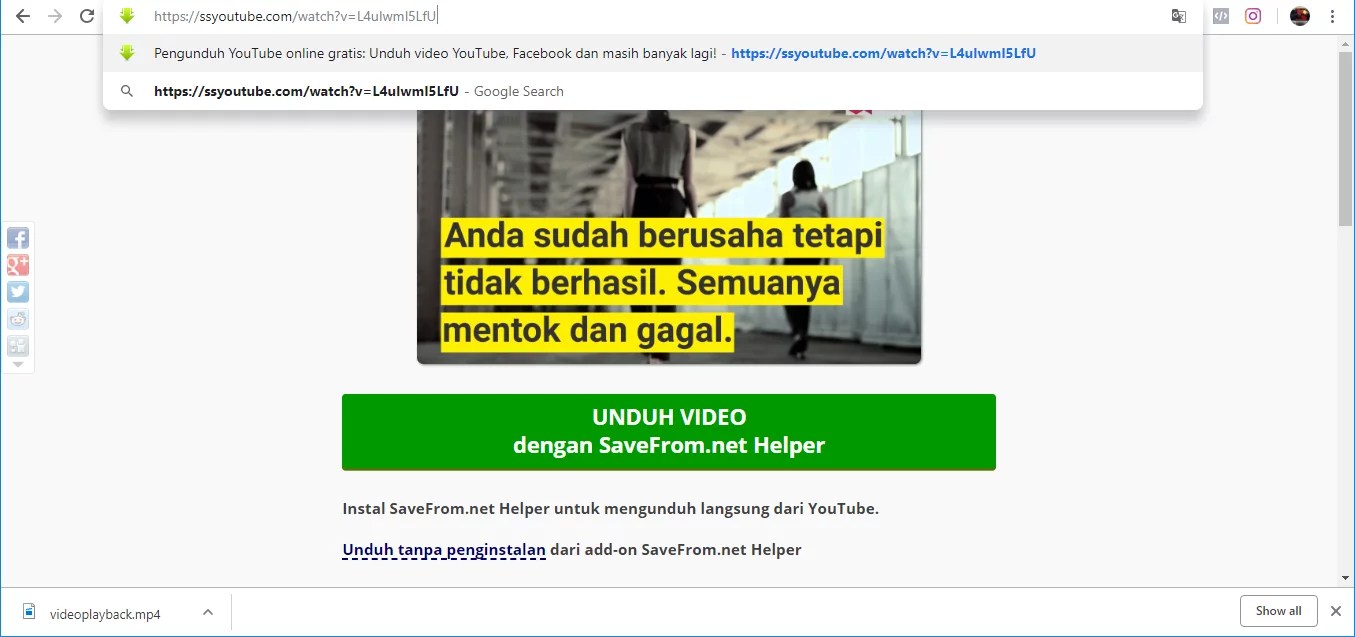Click the Twitter share icon
The width and height of the screenshot is (1355, 637).
pyautogui.click(x=18, y=292)
